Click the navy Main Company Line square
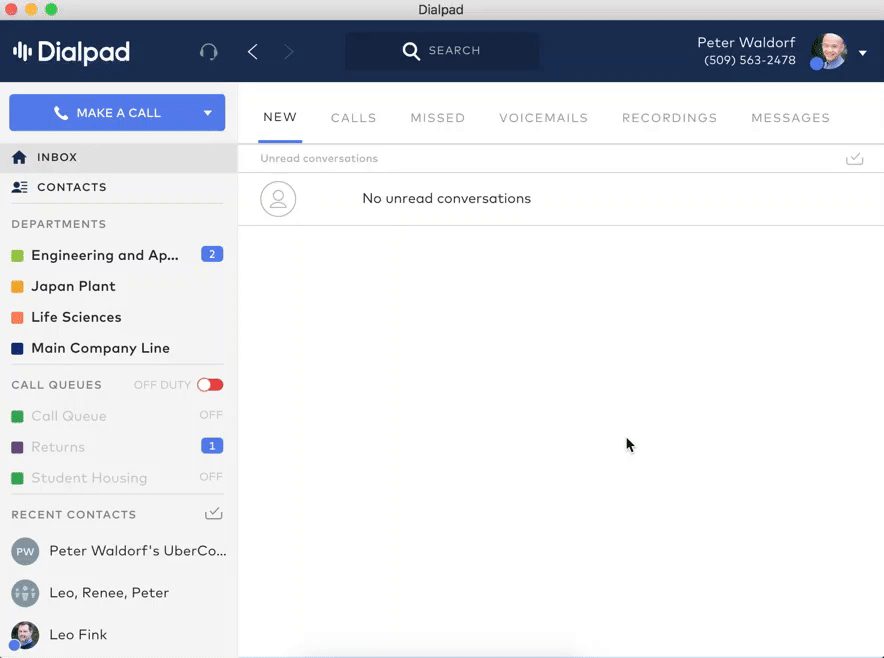The width and height of the screenshot is (884, 658). point(17,349)
